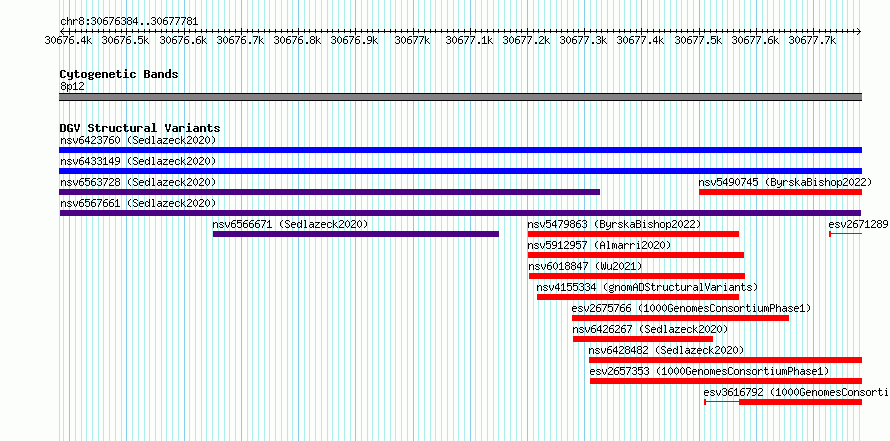Open nsv5490745 (ByrskaBishop2022) variant label
Viewport: 890px width, 441px height.
[785, 182]
